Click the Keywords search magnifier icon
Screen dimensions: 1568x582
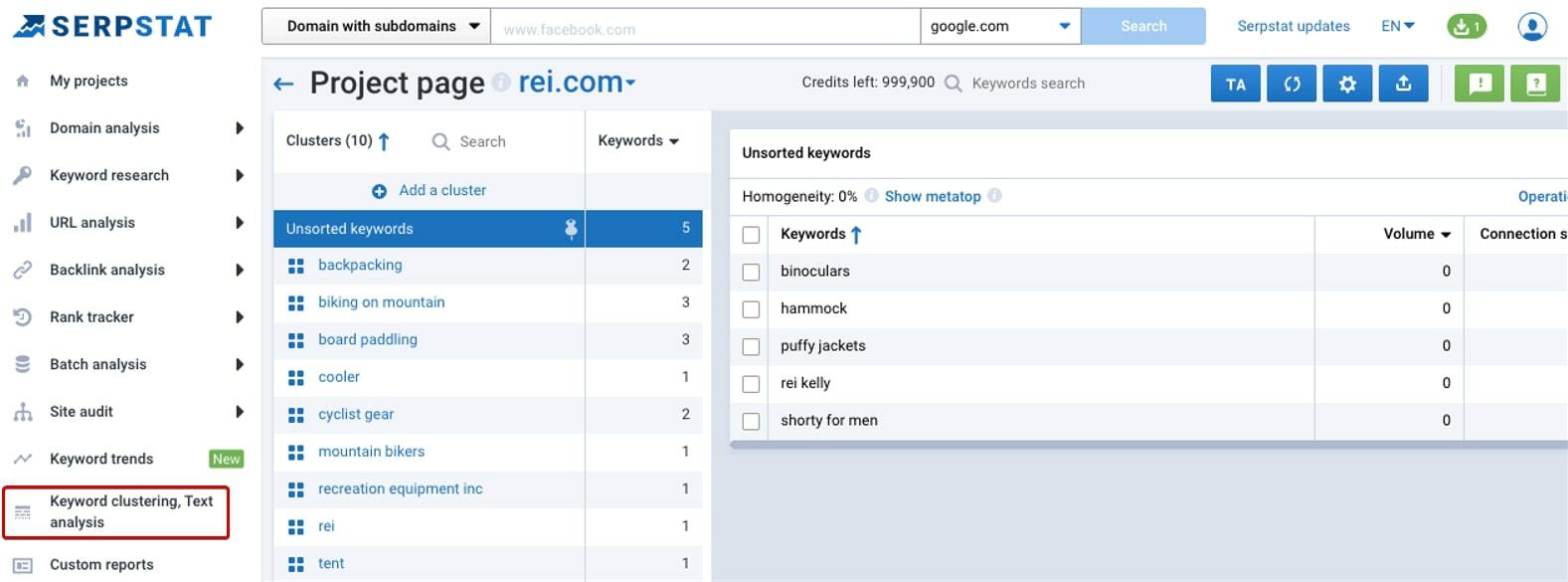pyautogui.click(x=953, y=84)
